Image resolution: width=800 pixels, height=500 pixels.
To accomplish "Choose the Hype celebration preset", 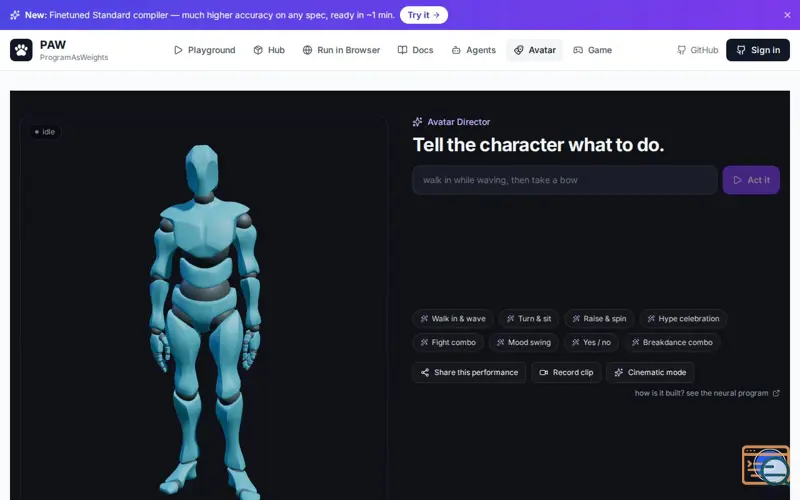I will (x=683, y=319).
